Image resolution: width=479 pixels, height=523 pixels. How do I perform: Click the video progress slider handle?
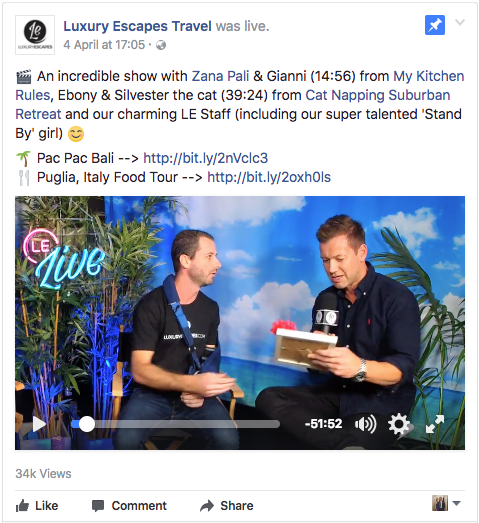click(87, 424)
